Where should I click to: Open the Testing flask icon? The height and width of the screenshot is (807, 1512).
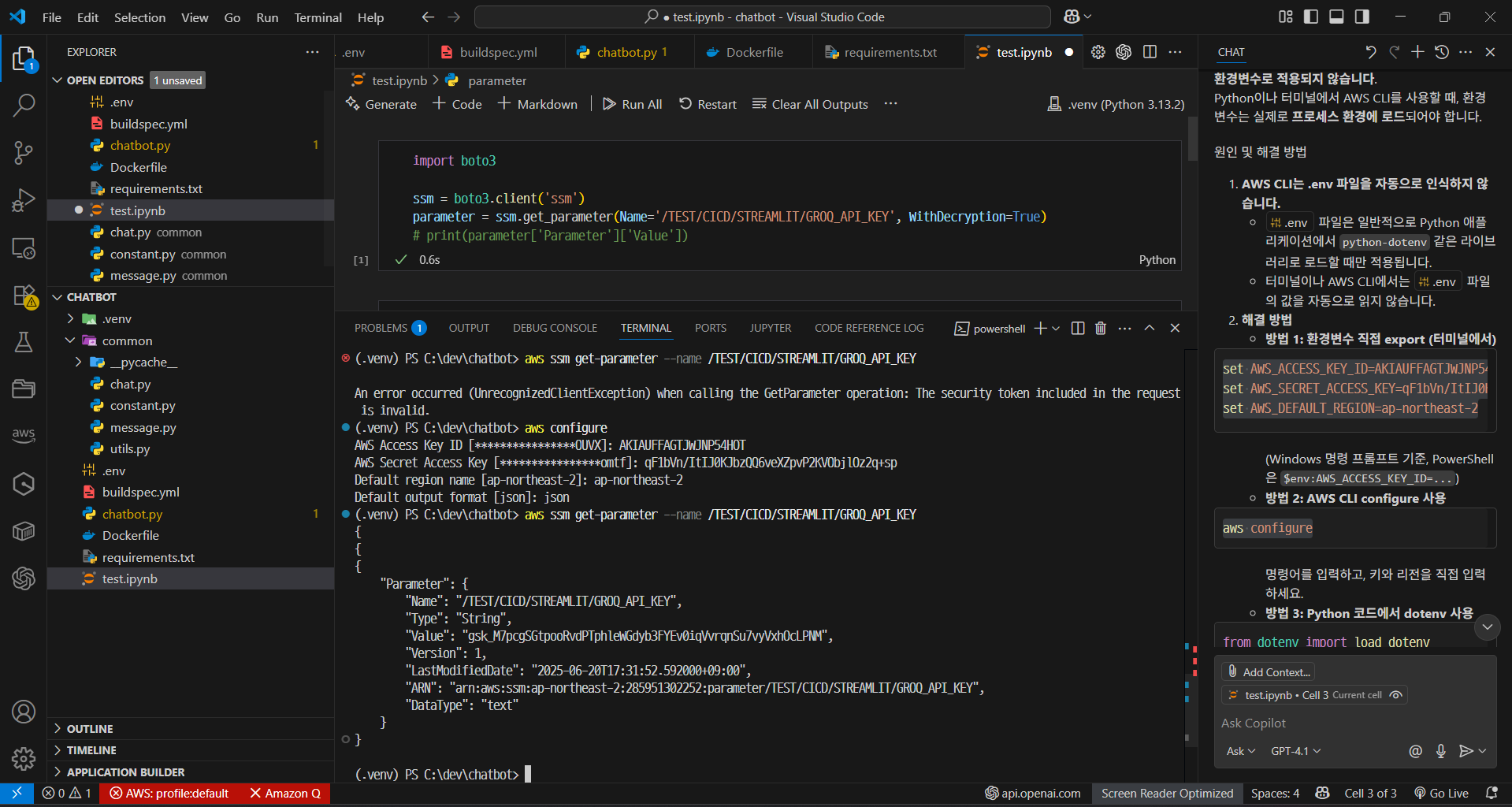pyautogui.click(x=24, y=342)
